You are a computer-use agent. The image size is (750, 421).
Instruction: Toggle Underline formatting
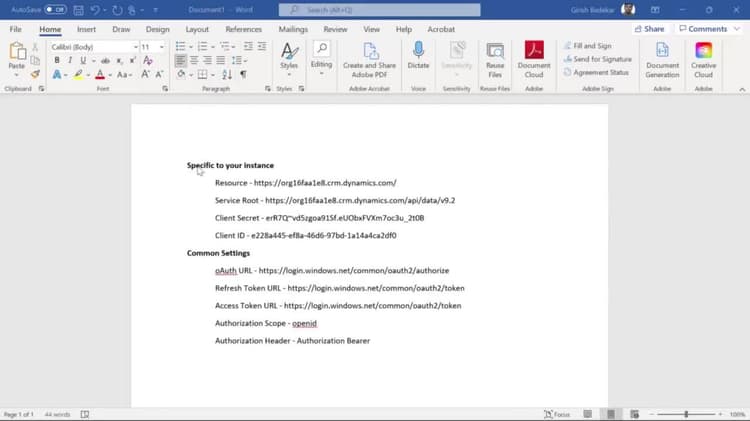(83, 60)
